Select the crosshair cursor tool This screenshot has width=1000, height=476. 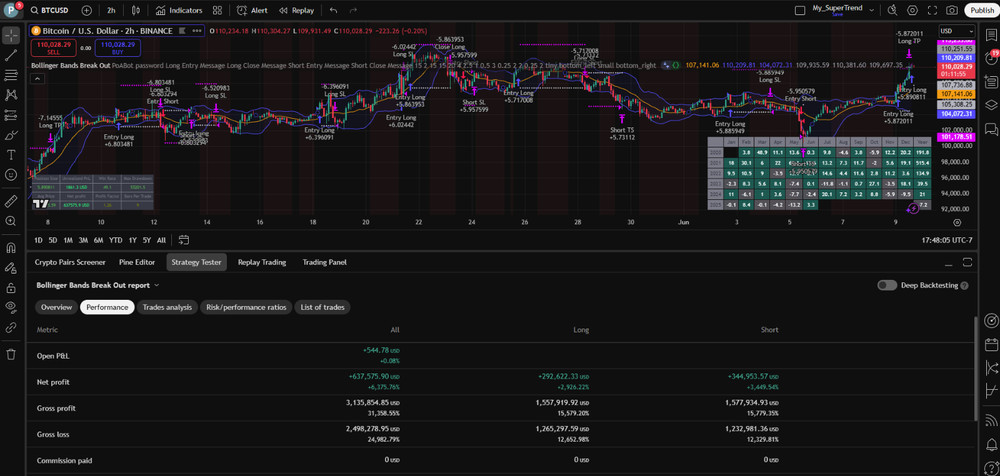(x=11, y=35)
